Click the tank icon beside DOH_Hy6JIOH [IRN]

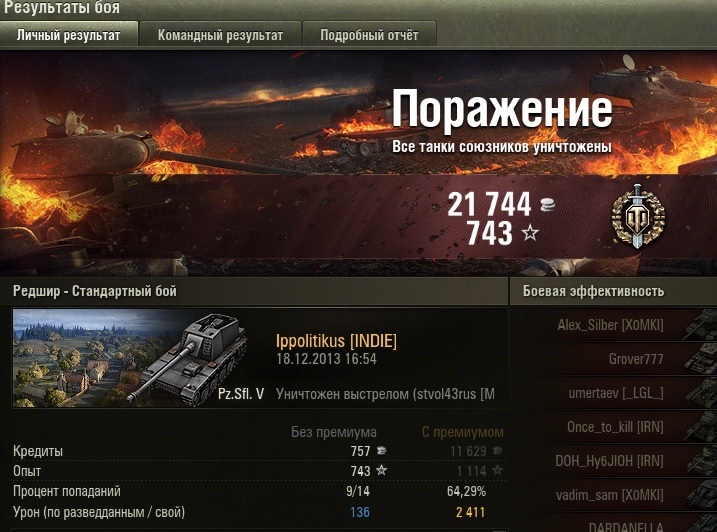(701, 460)
